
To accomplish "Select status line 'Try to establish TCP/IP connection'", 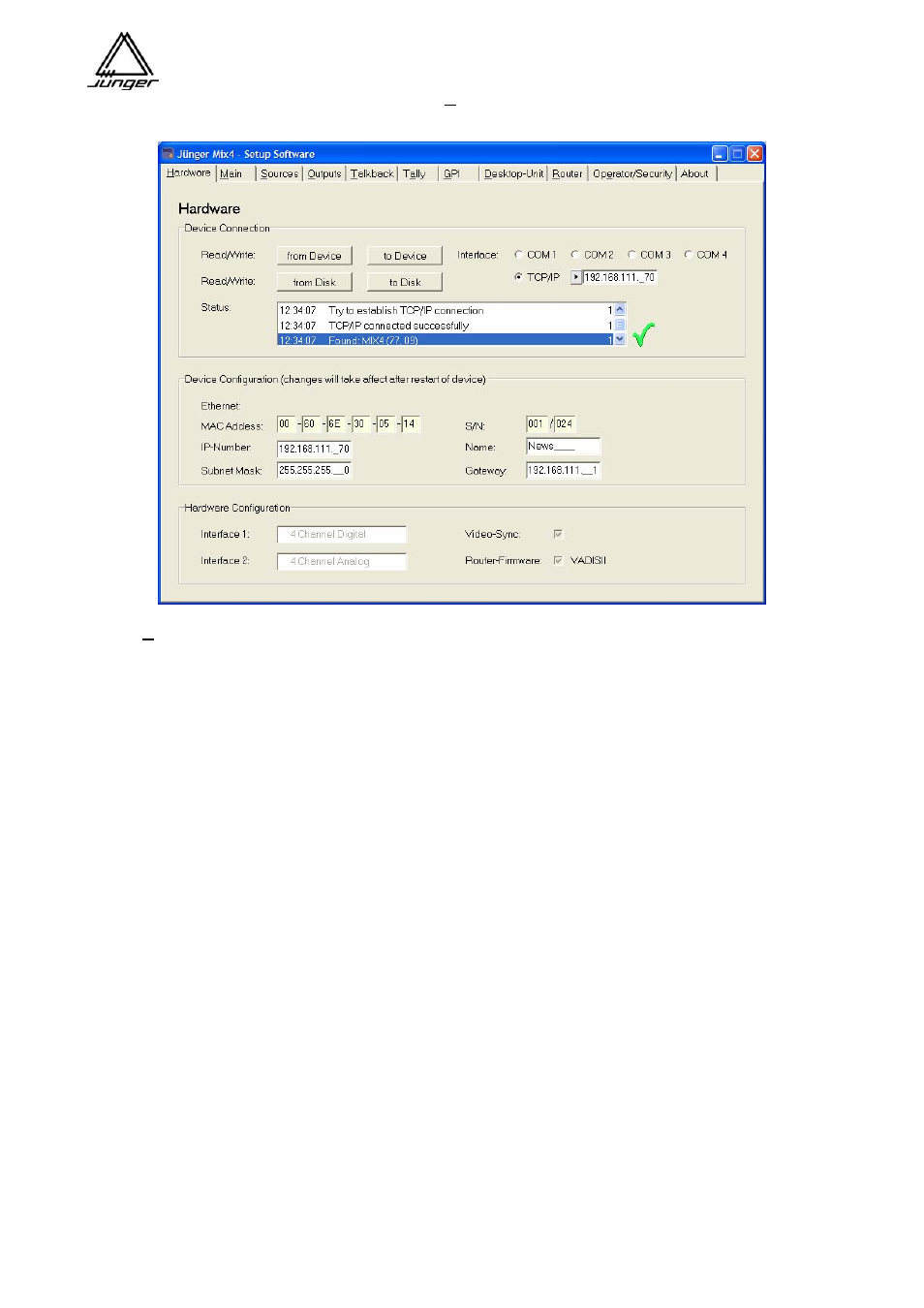I will (x=447, y=310).
